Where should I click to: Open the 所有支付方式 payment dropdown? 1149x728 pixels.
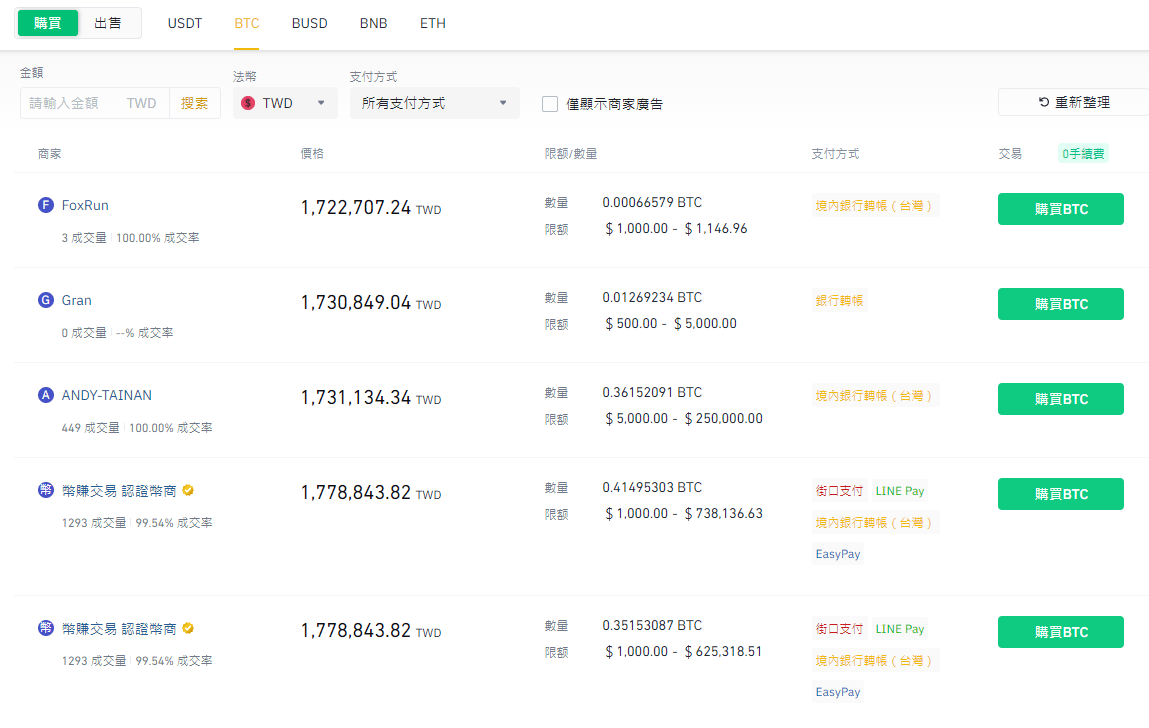coord(435,101)
